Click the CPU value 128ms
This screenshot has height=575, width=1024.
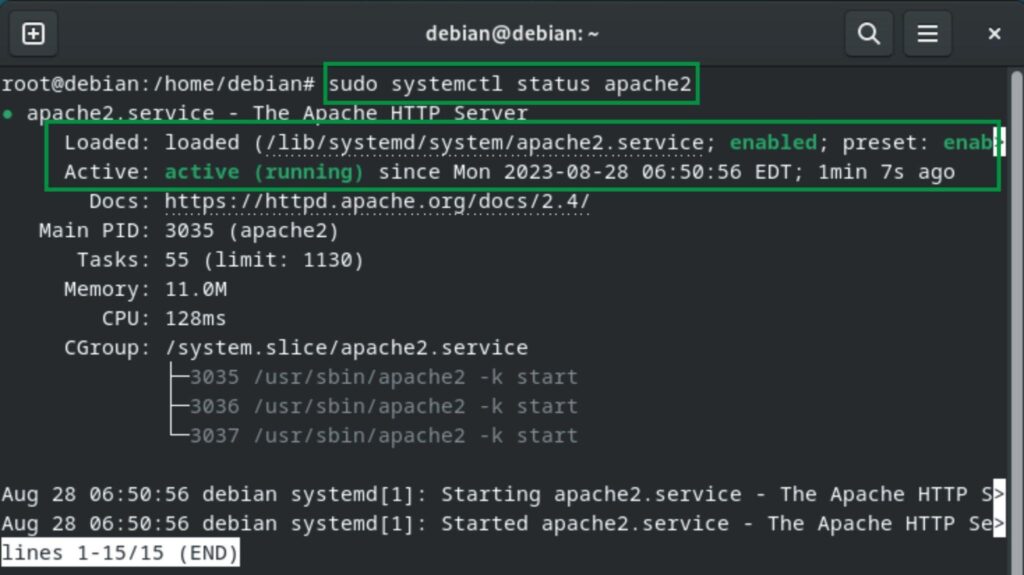point(195,318)
